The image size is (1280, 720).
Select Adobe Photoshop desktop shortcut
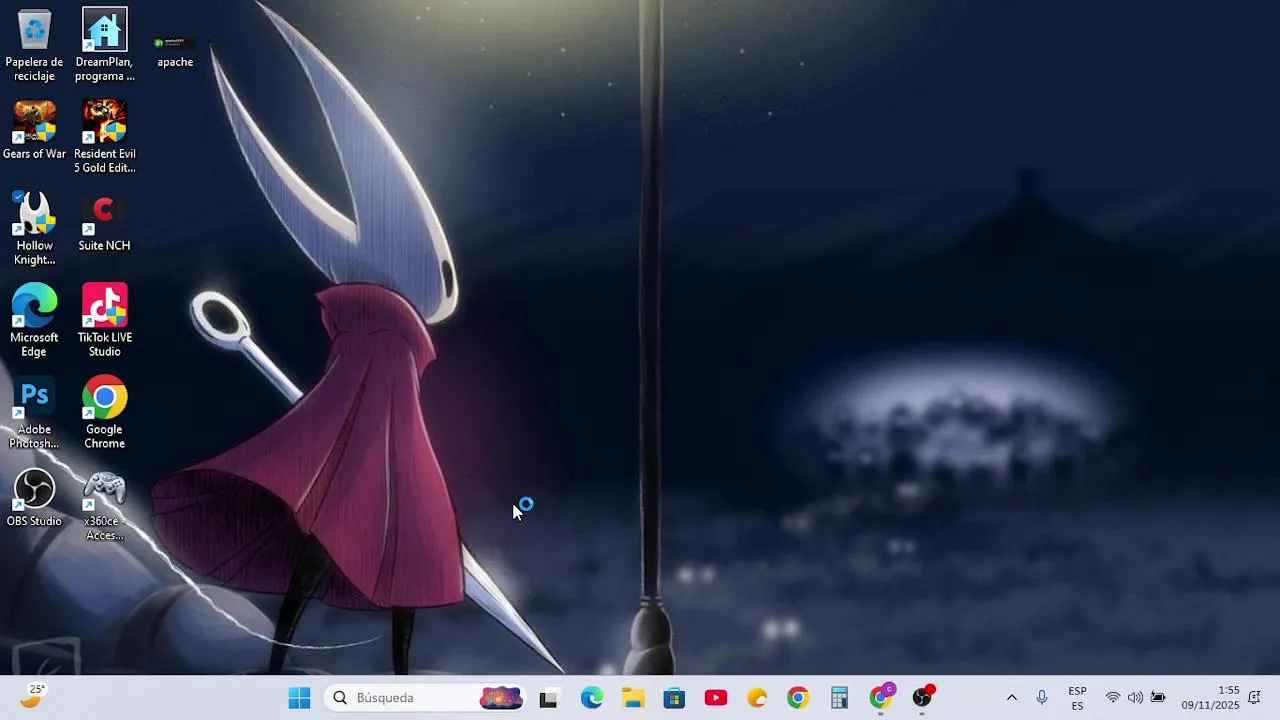tap(34, 413)
